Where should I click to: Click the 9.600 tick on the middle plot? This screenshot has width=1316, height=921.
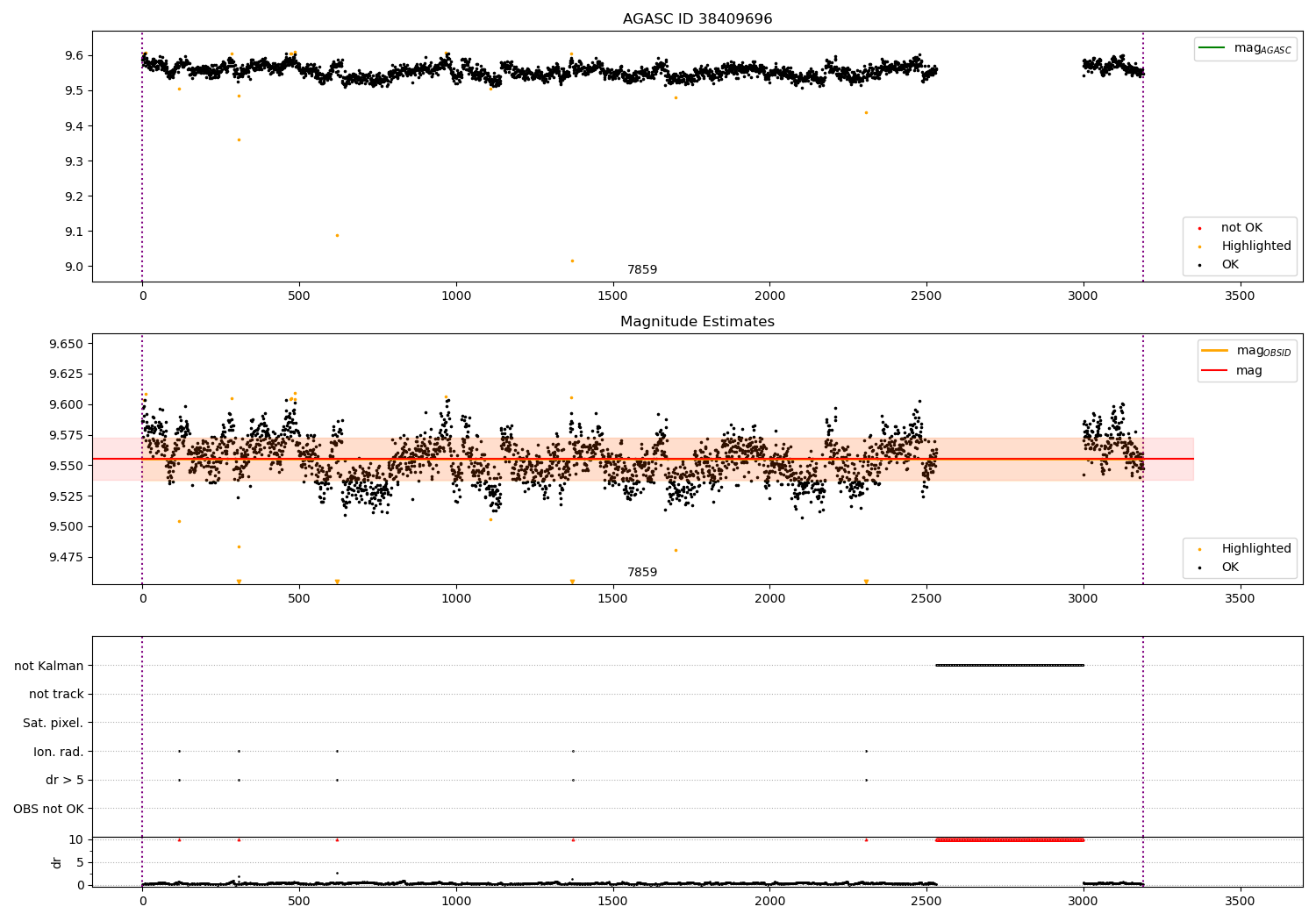pos(67,404)
